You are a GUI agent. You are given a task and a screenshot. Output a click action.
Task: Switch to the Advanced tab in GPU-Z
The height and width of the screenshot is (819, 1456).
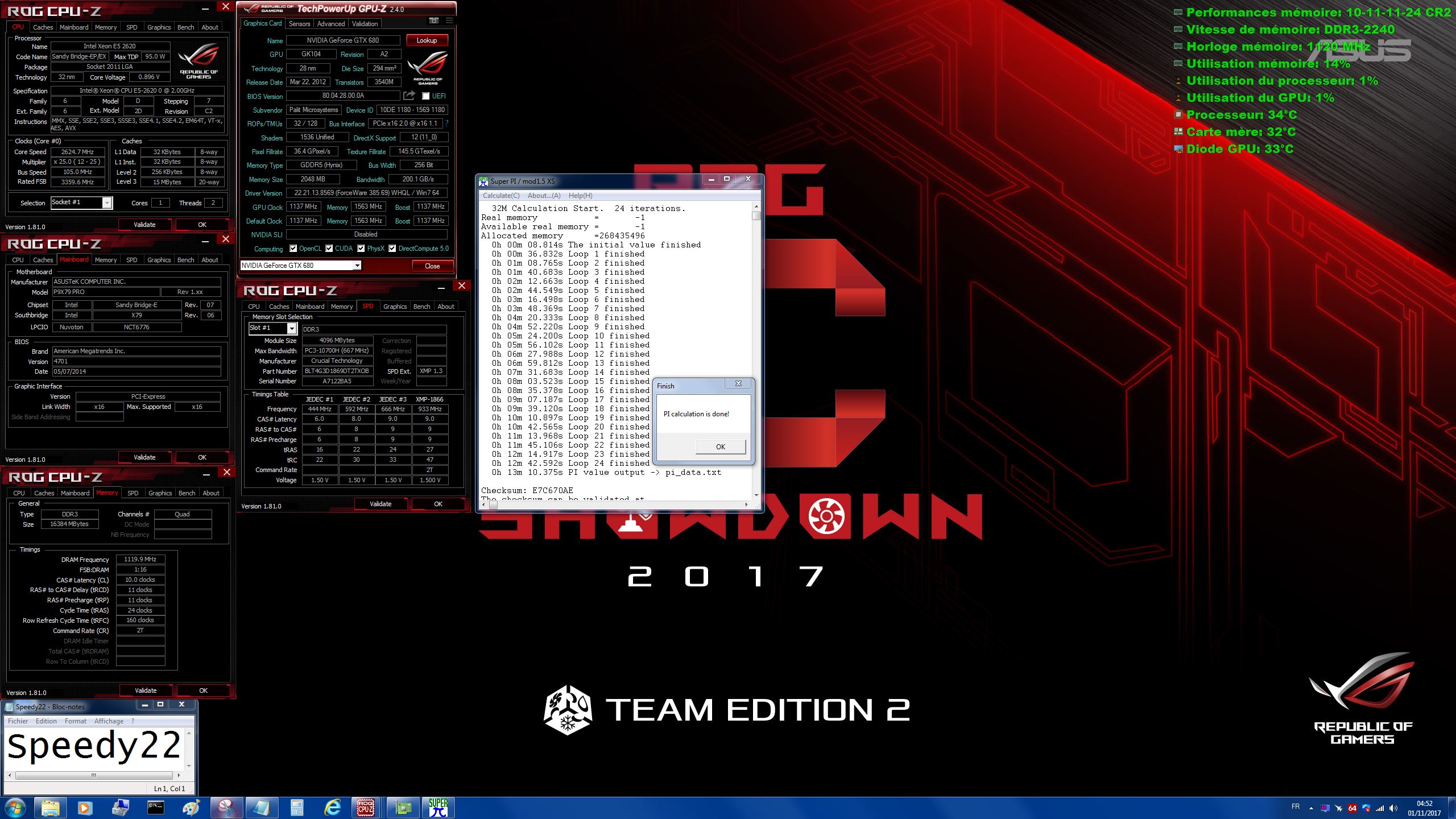(331, 24)
